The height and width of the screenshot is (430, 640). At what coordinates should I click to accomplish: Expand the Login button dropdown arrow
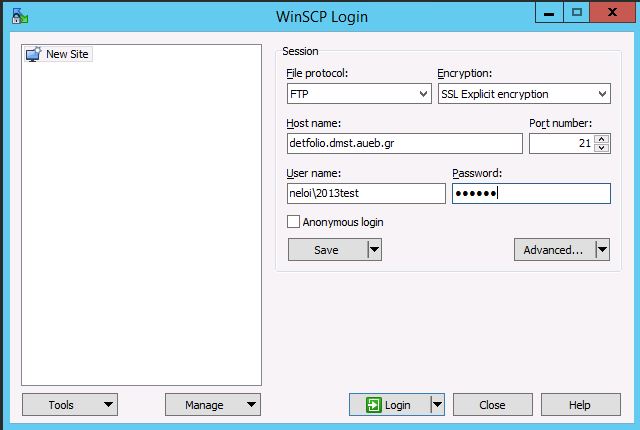436,405
